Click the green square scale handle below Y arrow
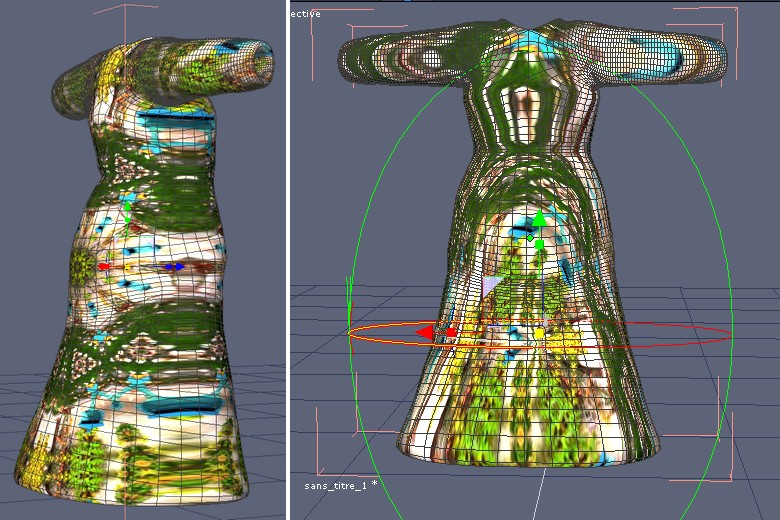The image size is (780, 520). coord(539,244)
